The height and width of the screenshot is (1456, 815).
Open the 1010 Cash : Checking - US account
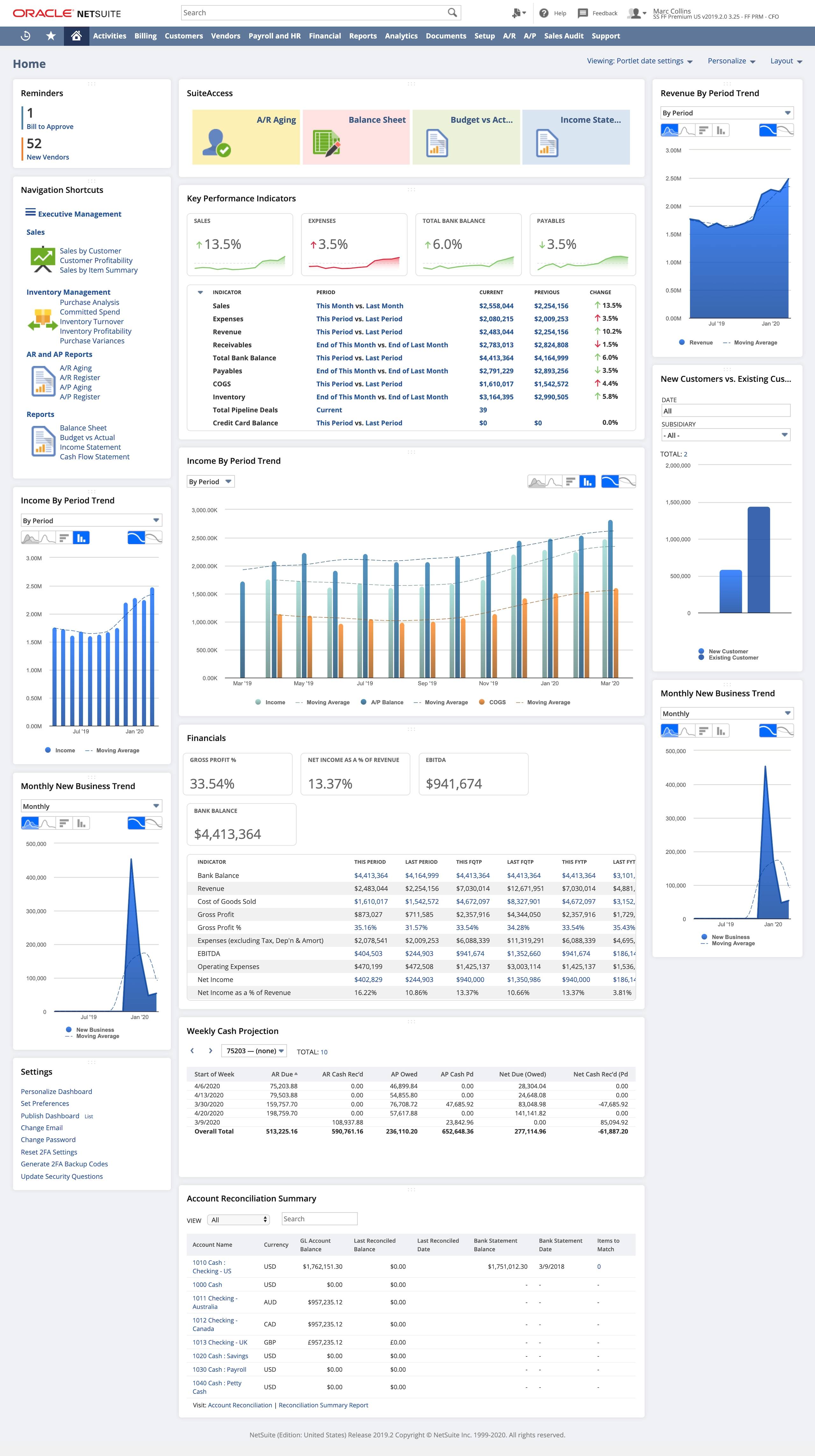pyautogui.click(x=211, y=1266)
